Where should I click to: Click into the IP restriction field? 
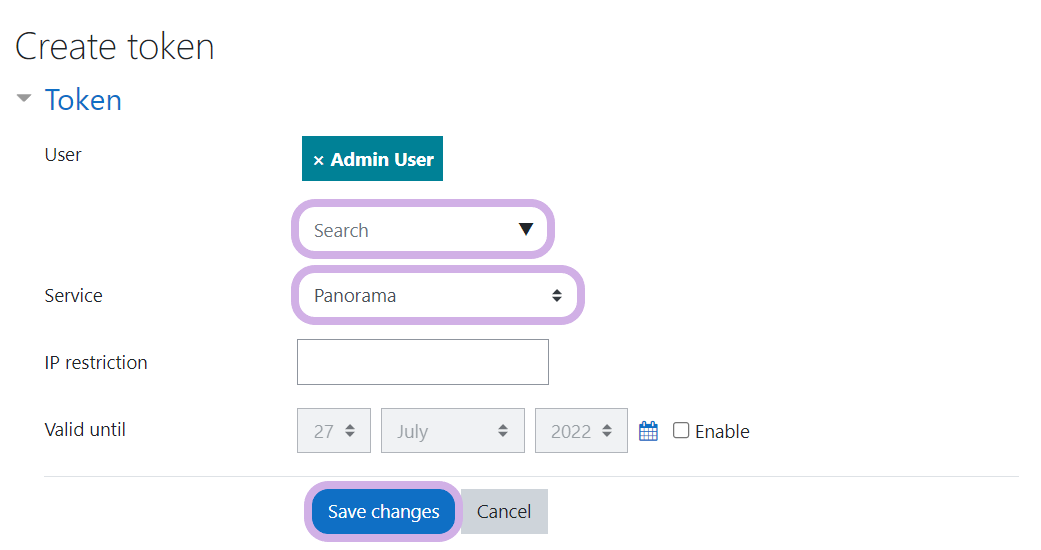tap(422, 362)
